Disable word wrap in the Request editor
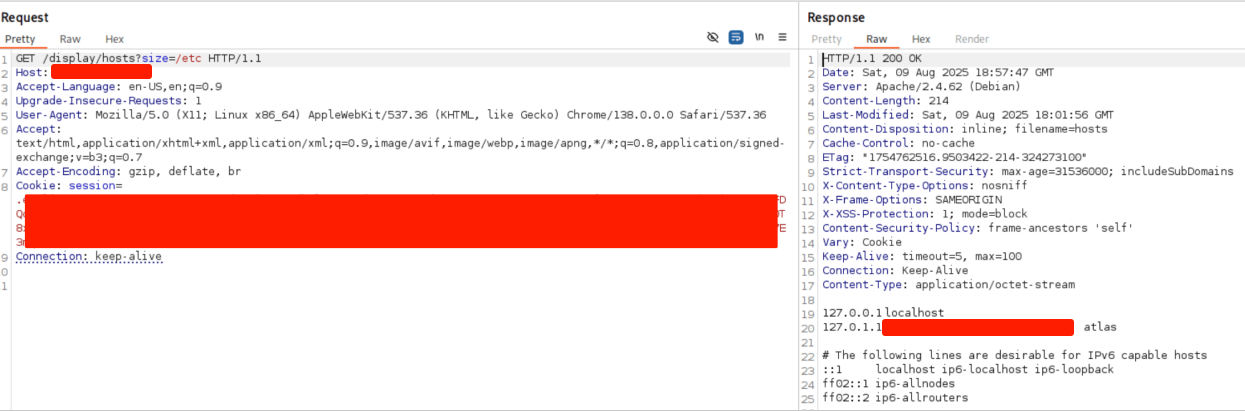1245x411 pixels. 736,37
